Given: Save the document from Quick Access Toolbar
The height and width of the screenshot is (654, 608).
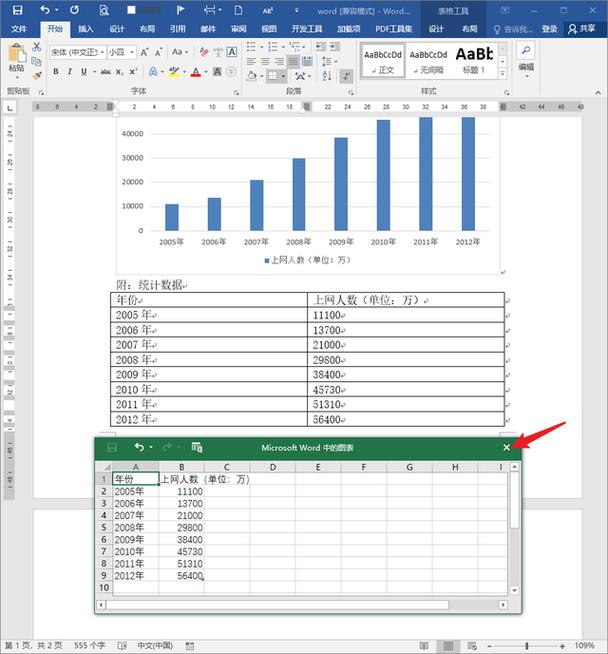Looking at the screenshot, I should [18, 10].
